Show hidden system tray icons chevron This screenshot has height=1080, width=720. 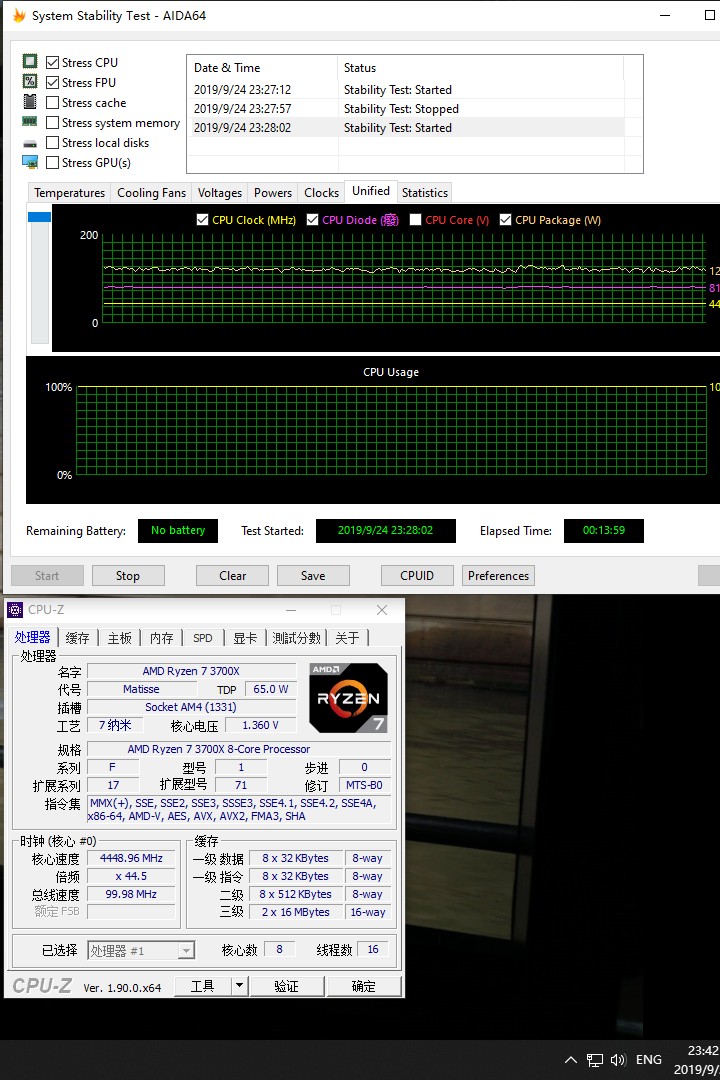[x=570, y=1060]
